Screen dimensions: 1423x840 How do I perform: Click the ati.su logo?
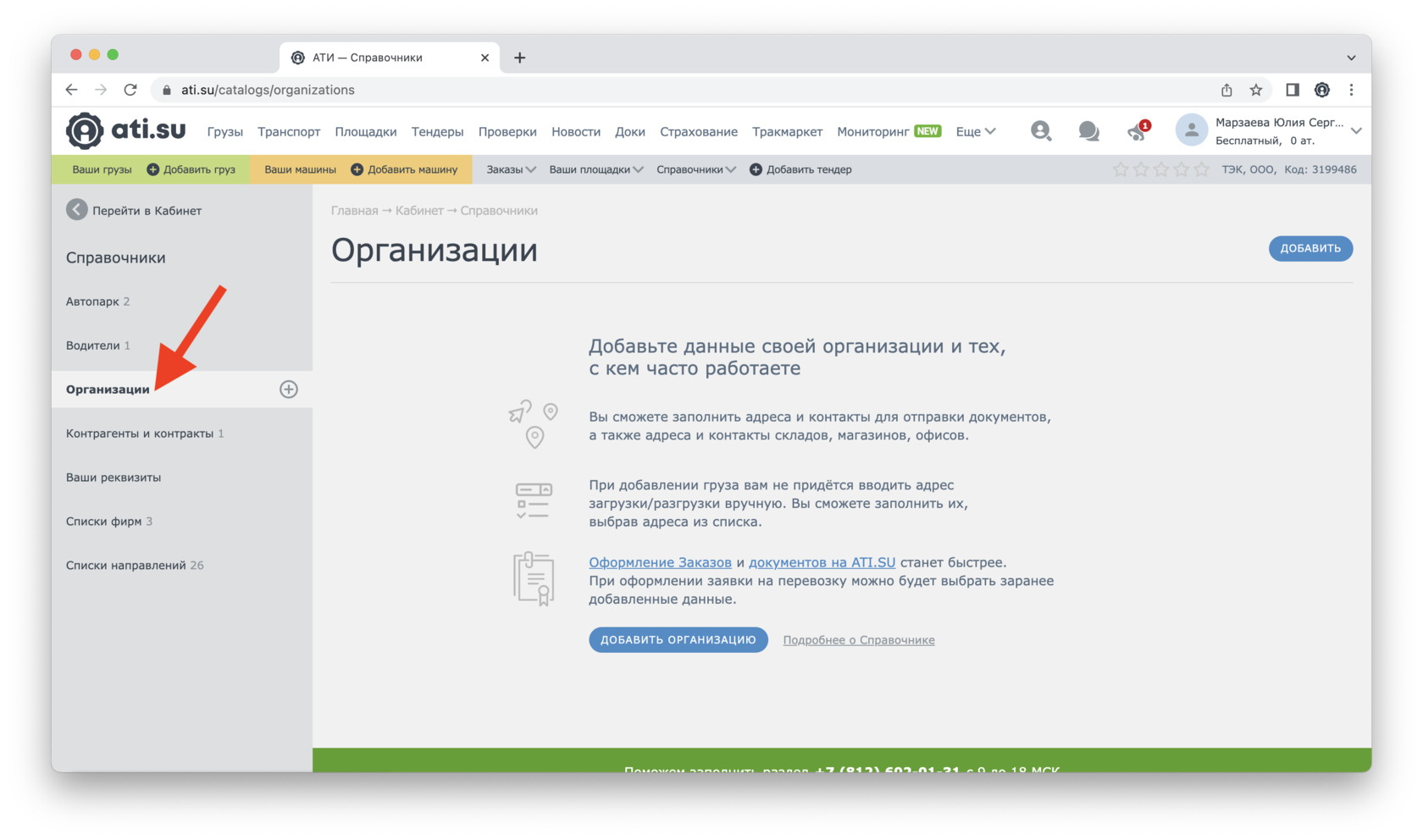click(x=125, y=130)
